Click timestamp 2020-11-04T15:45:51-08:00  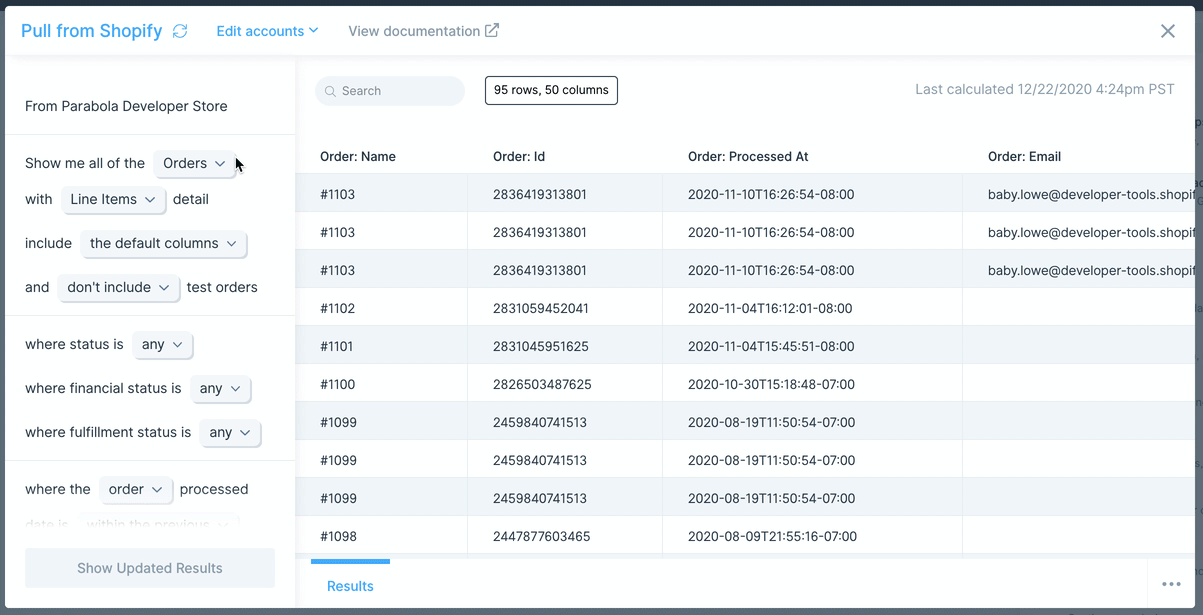pos(771,347)
